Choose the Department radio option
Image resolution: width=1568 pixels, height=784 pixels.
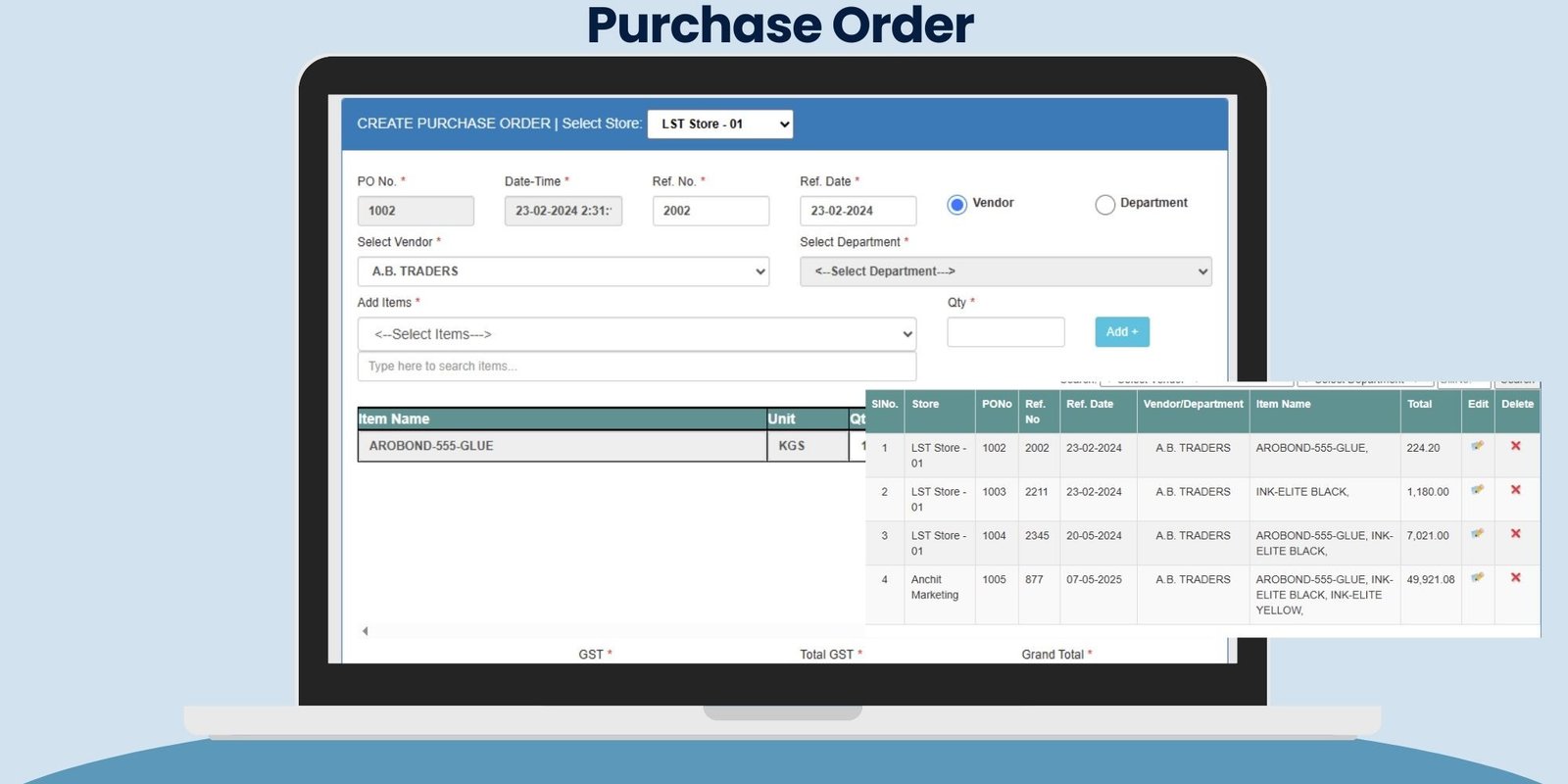click(1104, 204)
